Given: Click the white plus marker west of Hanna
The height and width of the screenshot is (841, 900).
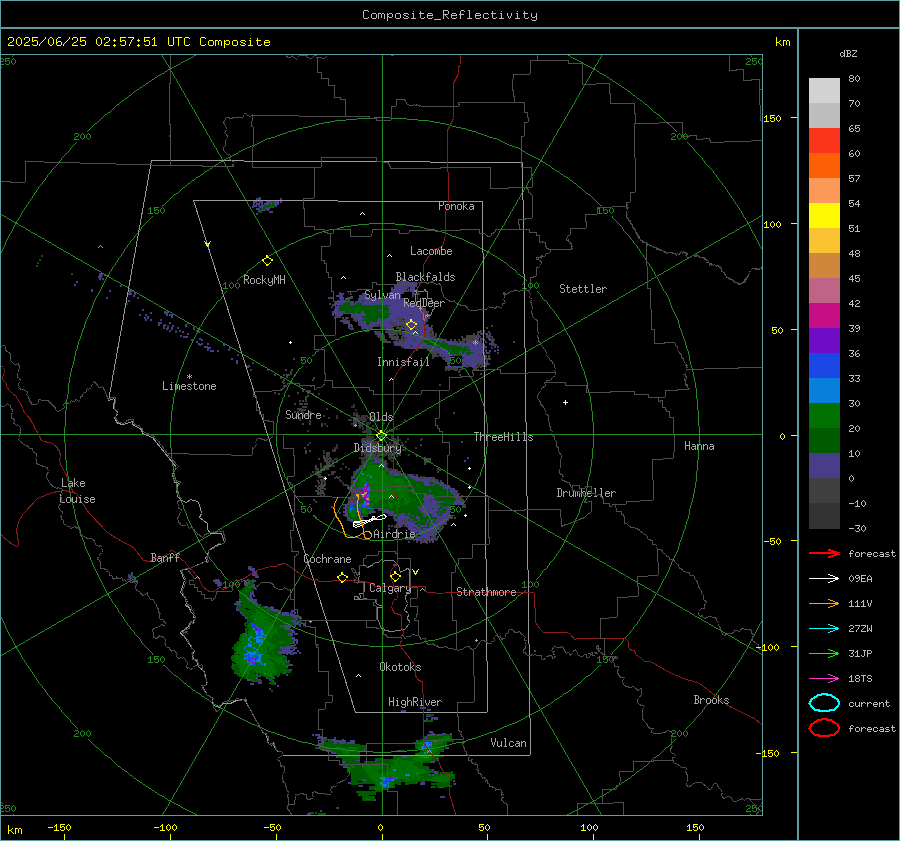Looking at the screenshot, I should click(565, 402).
